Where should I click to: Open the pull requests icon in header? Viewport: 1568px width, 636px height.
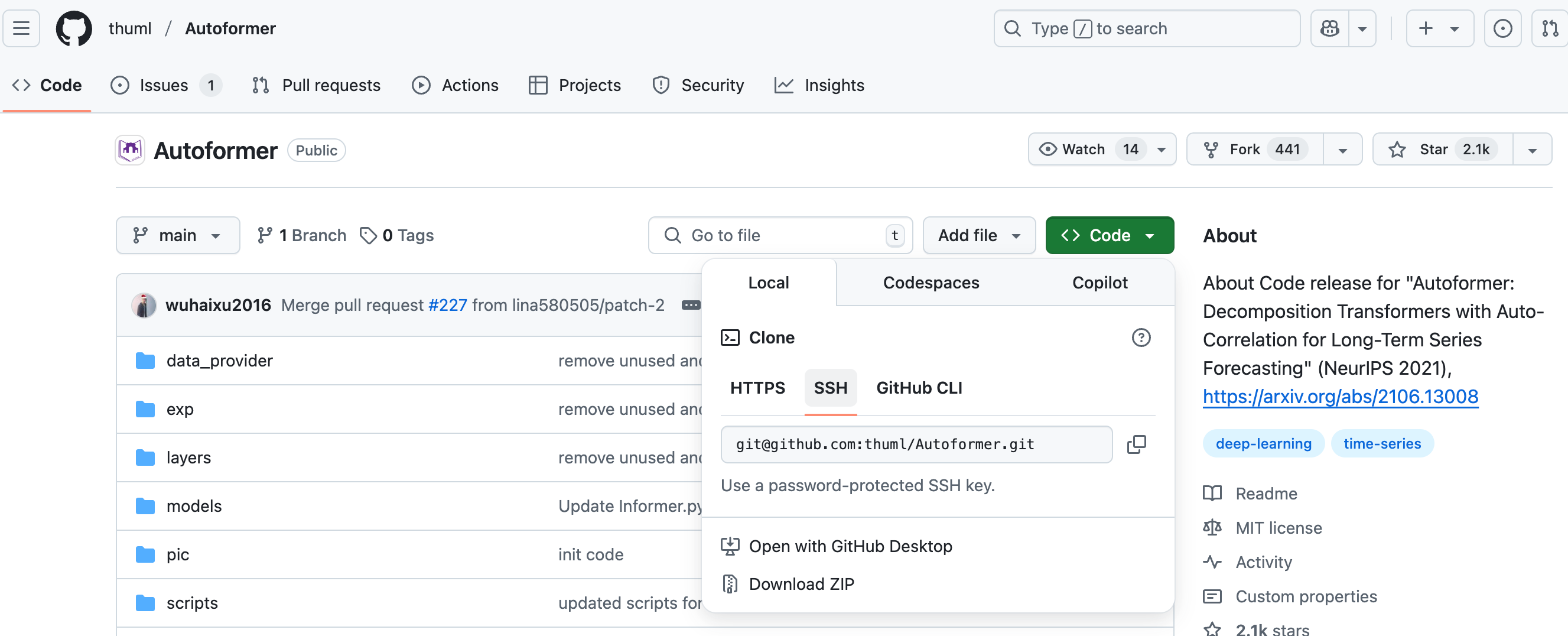(x=1550, y=28)
